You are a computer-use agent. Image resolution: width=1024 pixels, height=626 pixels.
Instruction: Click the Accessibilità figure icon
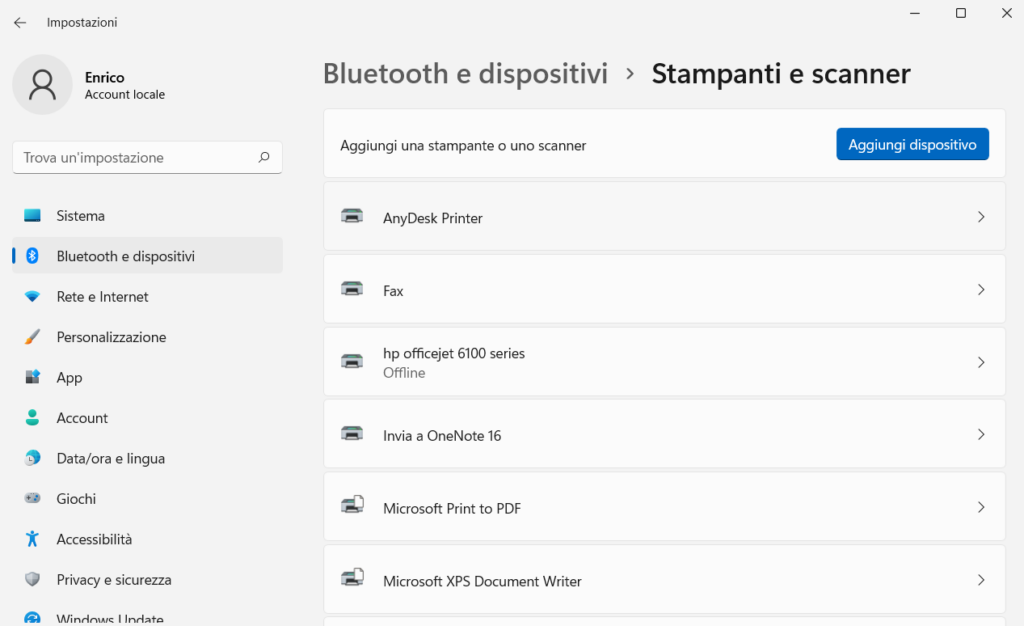pyautogui.click(x=32, y=539)
